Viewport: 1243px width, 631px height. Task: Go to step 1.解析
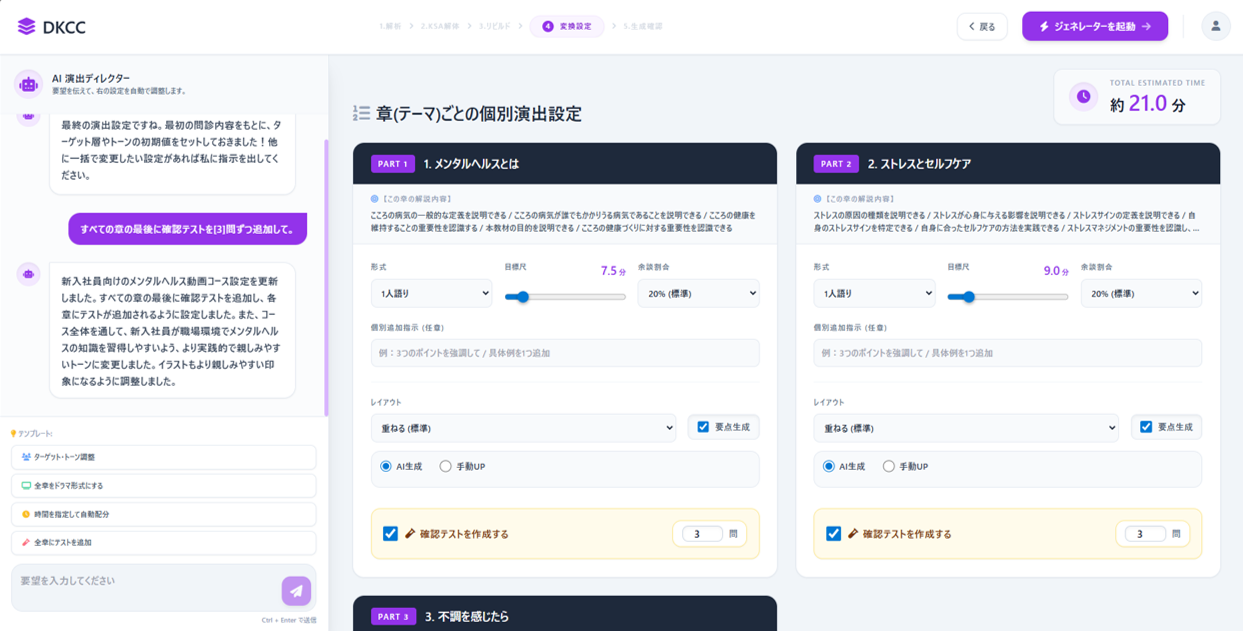390,27
